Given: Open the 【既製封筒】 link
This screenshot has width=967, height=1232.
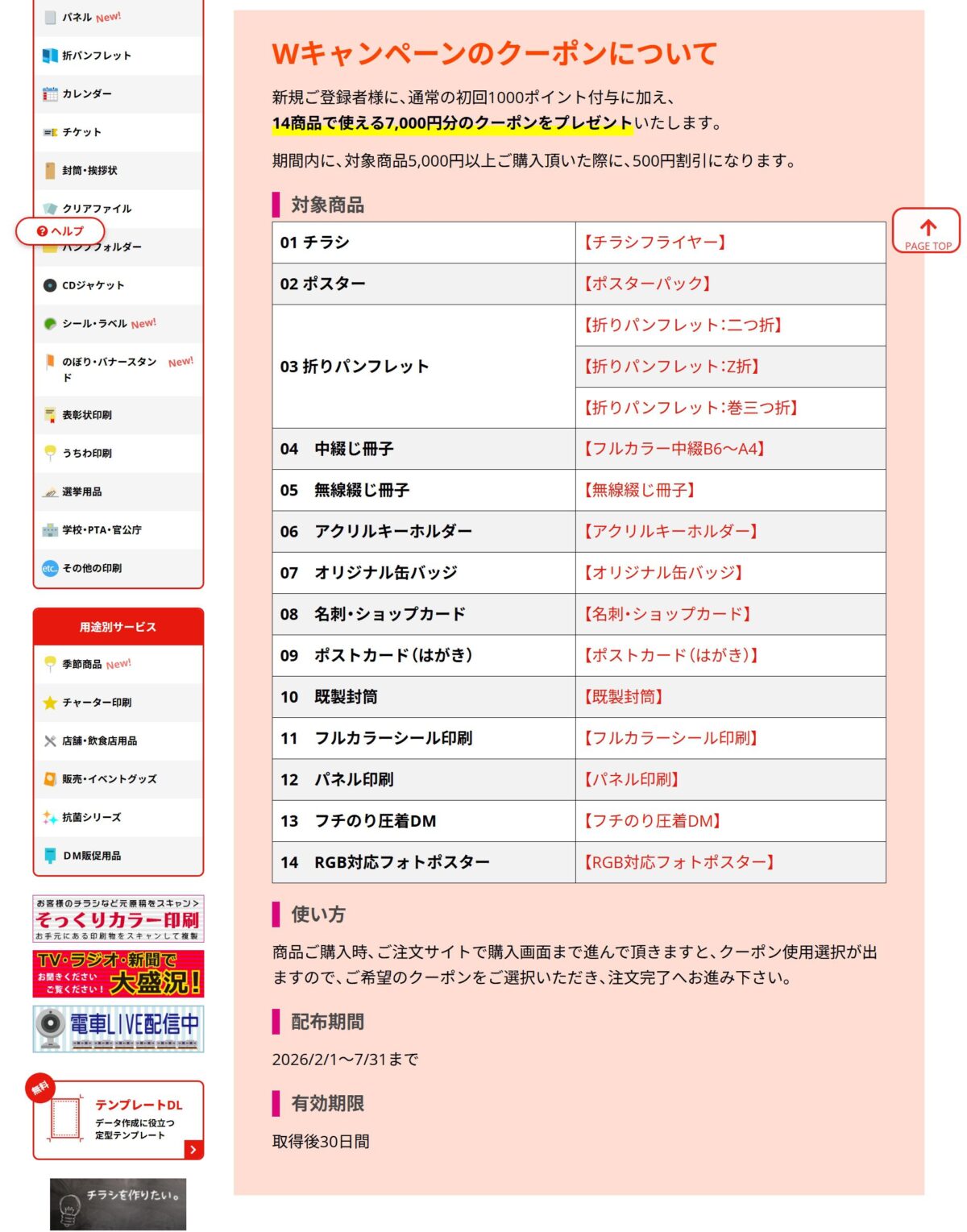Looking at the screenshot, I should [624, 696].
